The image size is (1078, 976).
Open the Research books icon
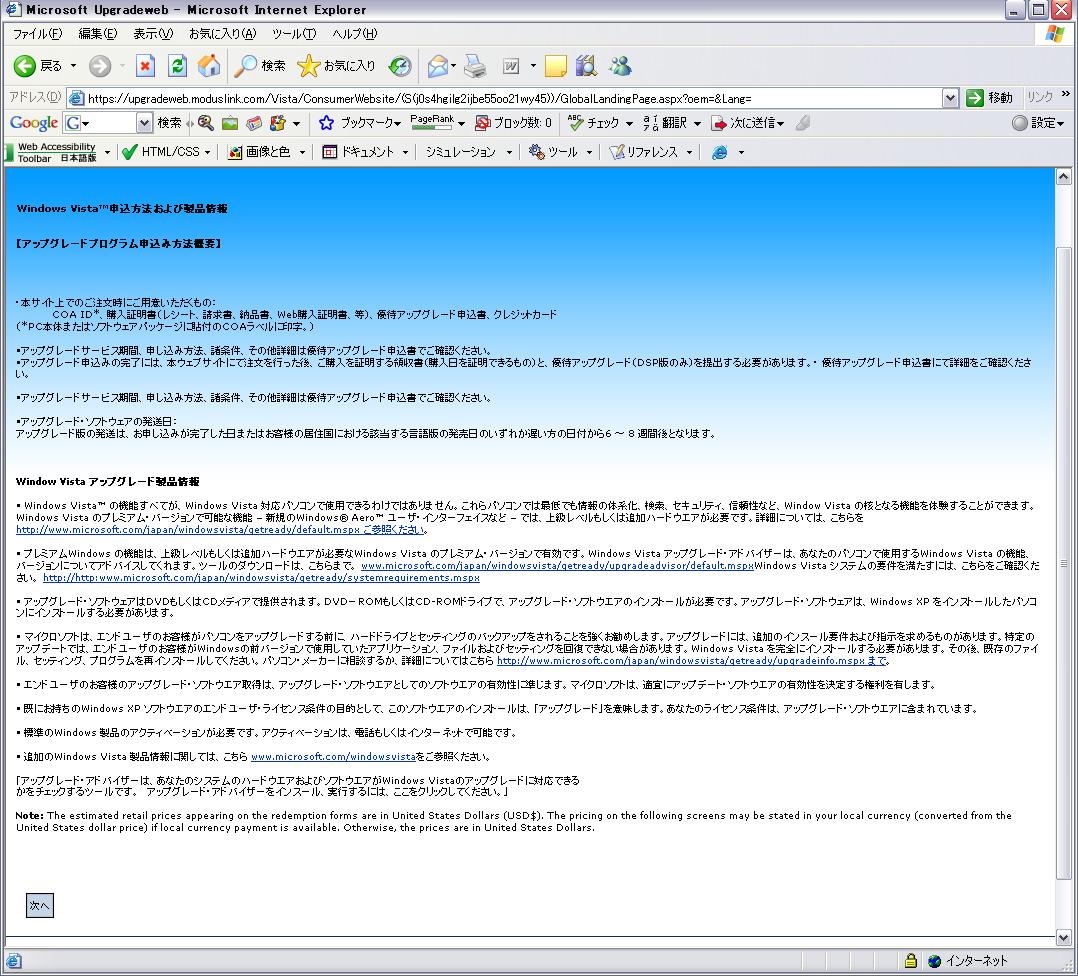tap(586, 66)
